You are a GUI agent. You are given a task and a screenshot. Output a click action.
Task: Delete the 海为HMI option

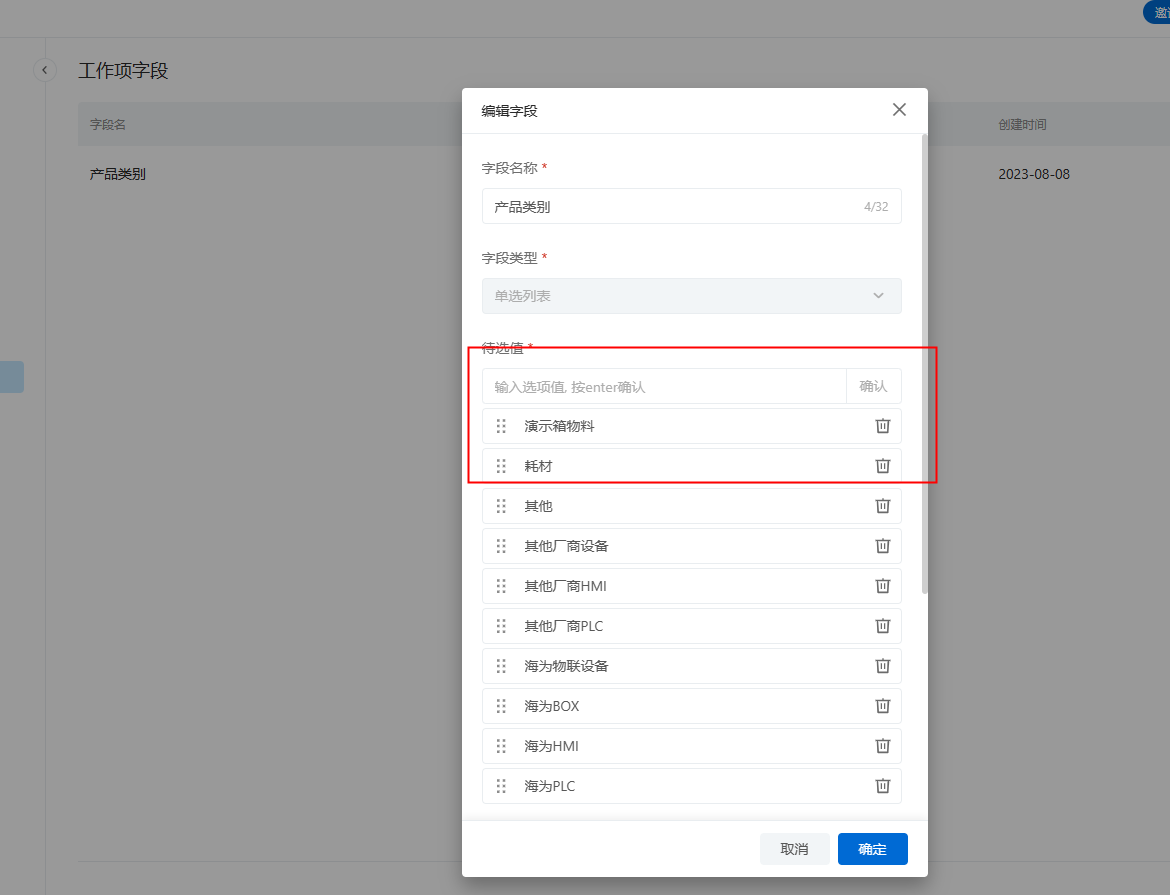(882, 746)
